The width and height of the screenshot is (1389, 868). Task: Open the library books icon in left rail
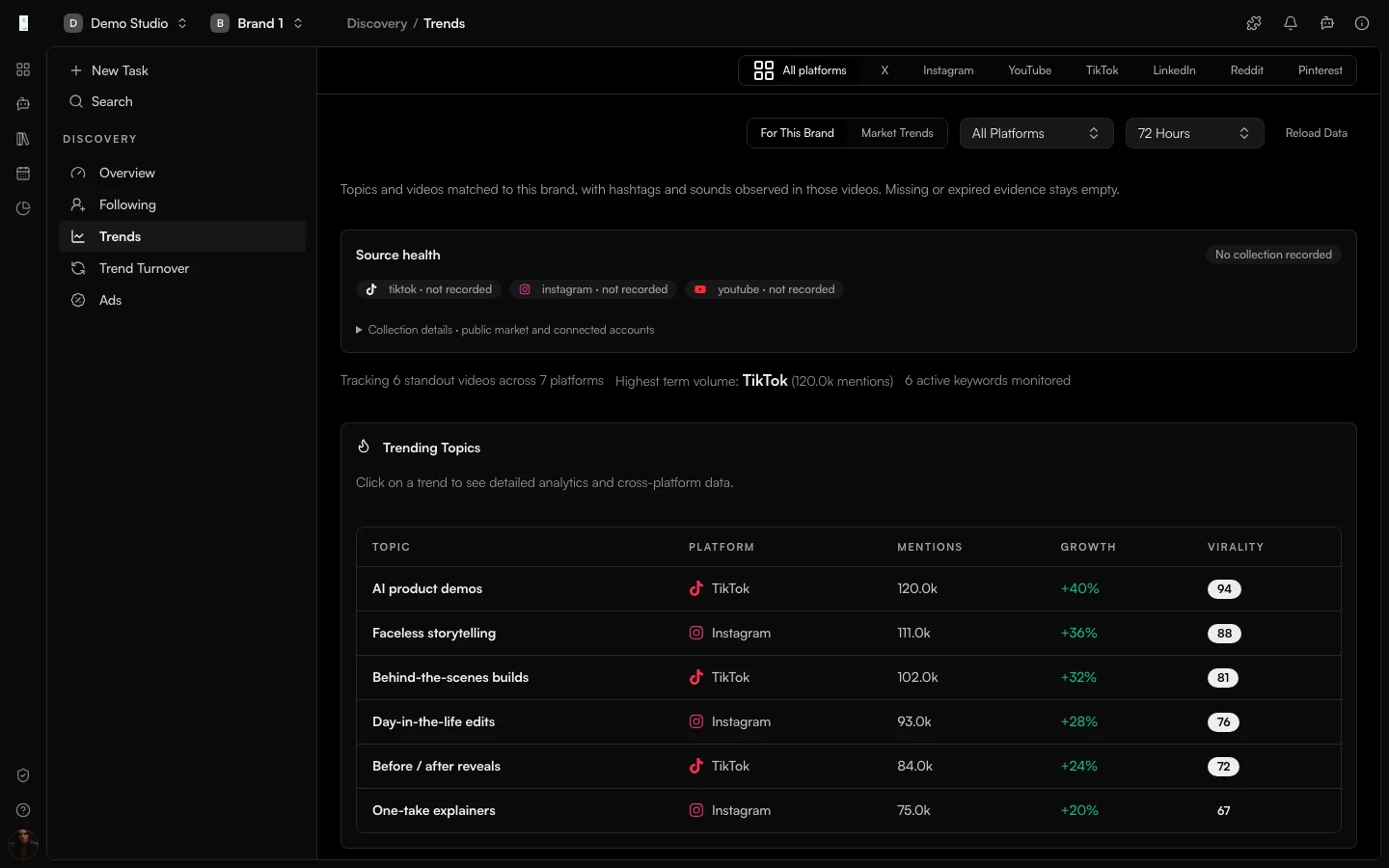[23, 139]
